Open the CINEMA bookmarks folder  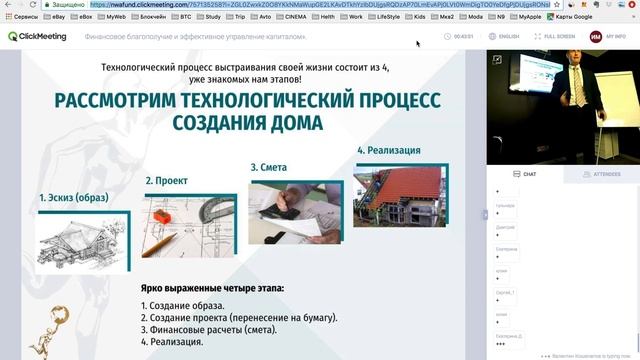(291, 17)
